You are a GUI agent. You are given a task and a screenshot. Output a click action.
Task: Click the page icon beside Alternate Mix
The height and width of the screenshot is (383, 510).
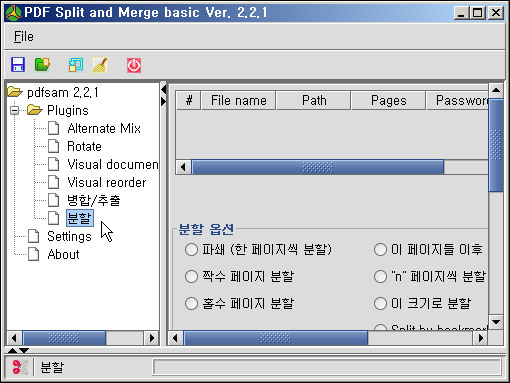point(53,128)
